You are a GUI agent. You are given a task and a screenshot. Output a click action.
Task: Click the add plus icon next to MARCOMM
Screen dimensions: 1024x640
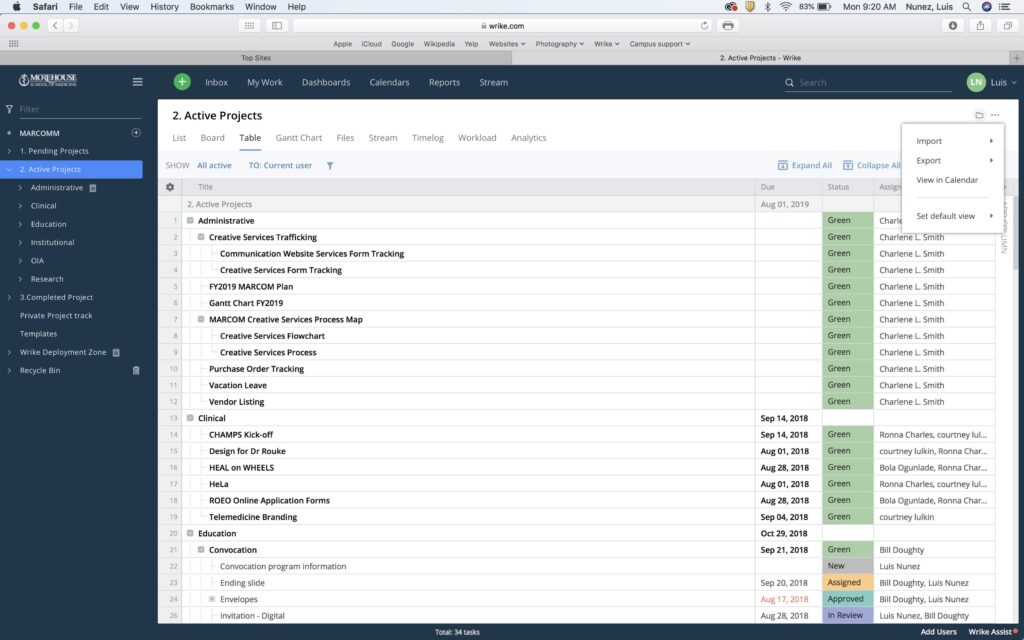136,133
